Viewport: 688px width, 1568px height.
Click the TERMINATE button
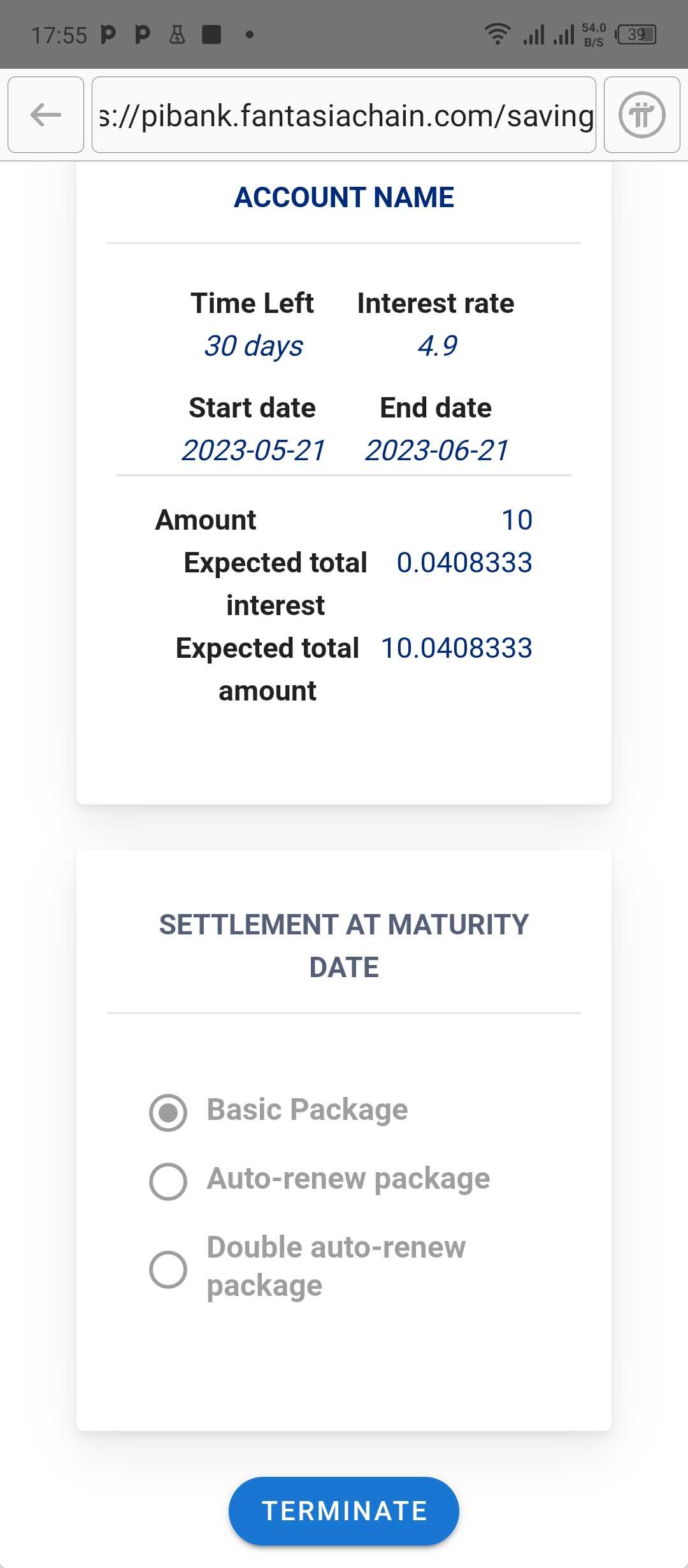click(x=344, y=1511)
